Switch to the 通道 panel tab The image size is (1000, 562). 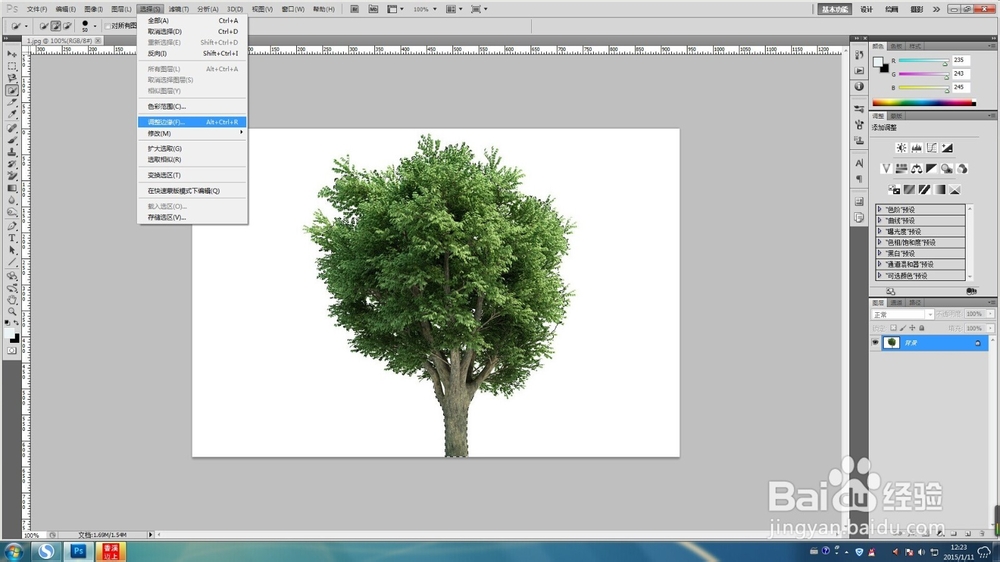pos(896,301)
